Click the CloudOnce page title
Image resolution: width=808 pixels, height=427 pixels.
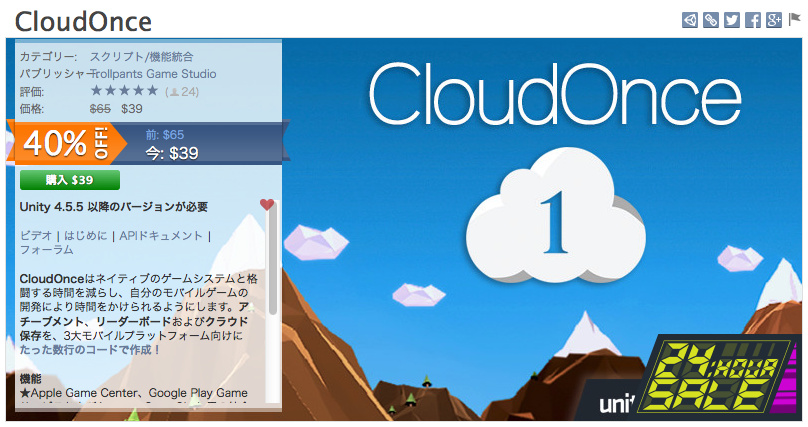83,22
